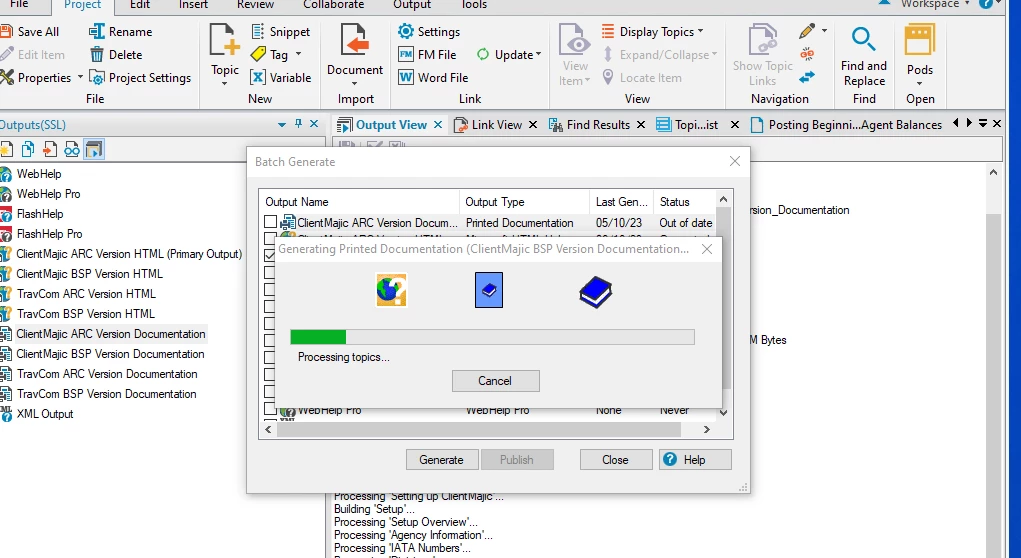Select TravCom ARC Version HTML output

(x=87, y=294)
